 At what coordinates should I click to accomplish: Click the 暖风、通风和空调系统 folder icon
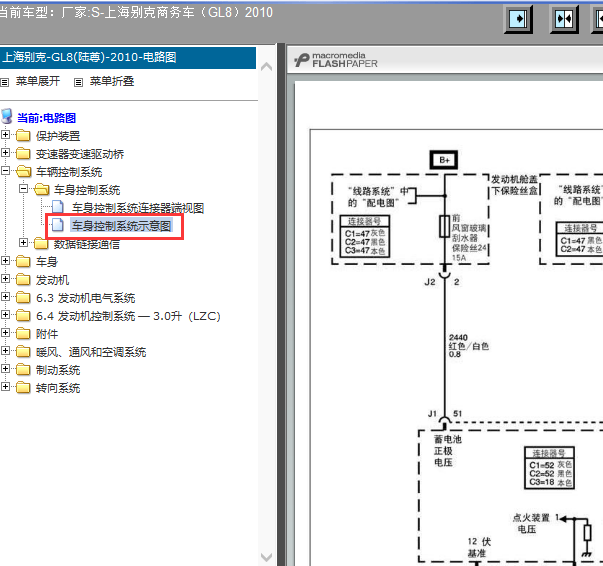click(x=23, y=351)
